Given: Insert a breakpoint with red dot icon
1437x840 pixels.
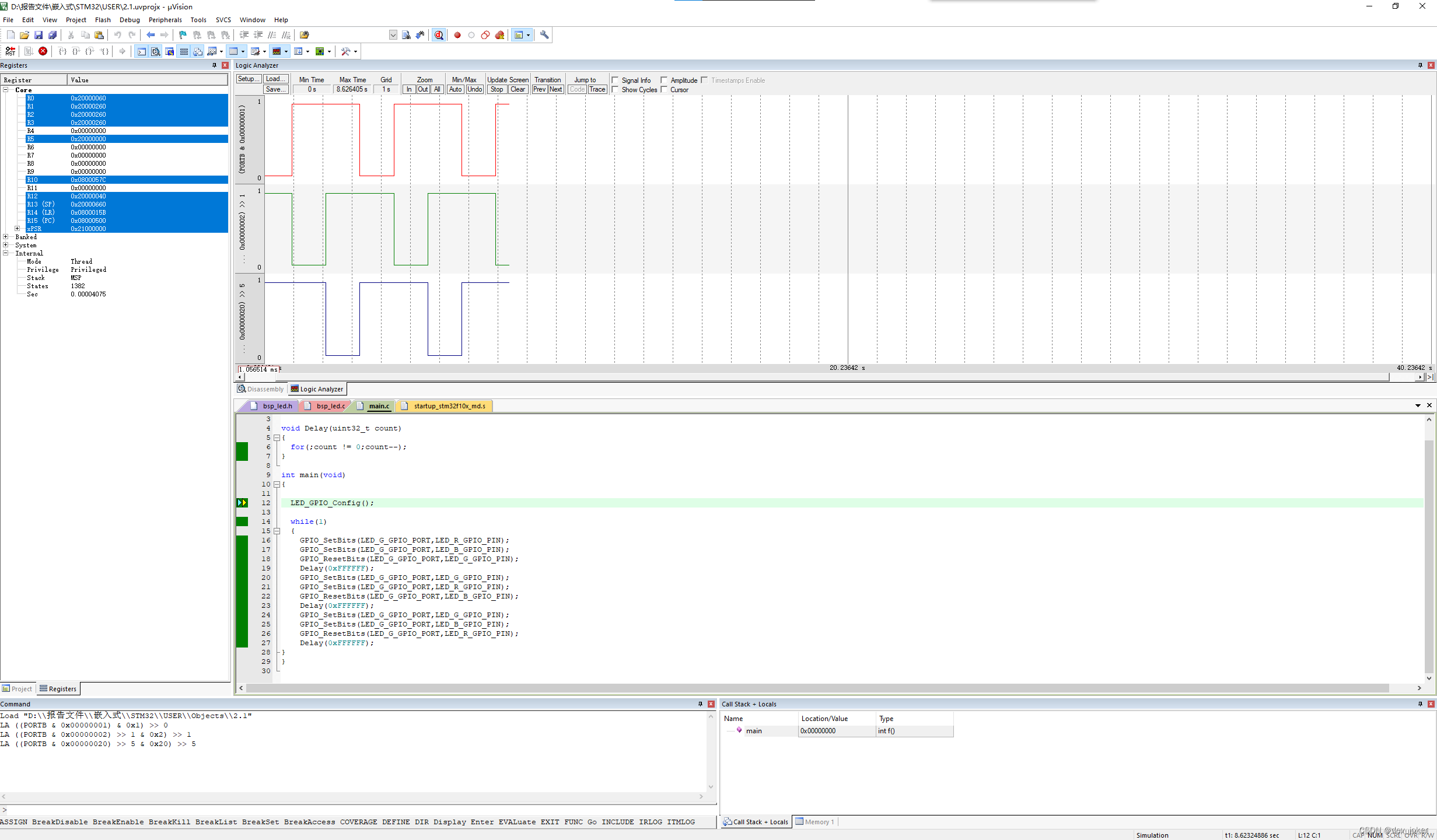Looking at the screenshot, I should [x=457, y=35].
